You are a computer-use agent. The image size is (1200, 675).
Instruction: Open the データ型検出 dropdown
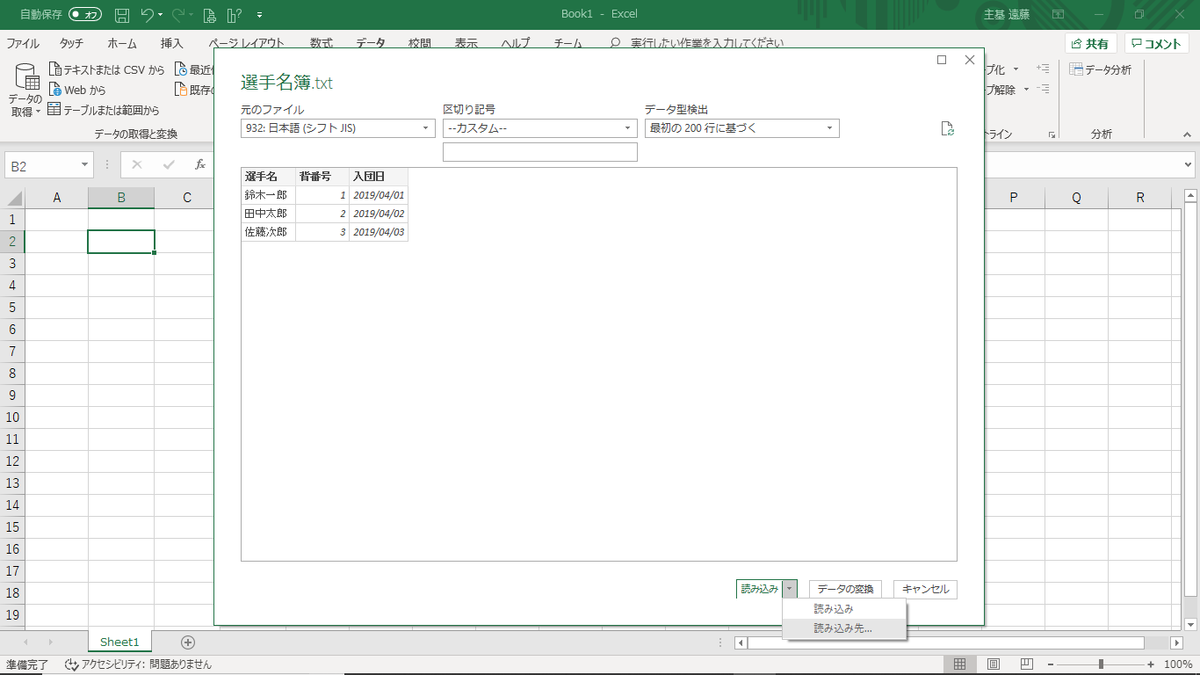(x=740, y=128)
